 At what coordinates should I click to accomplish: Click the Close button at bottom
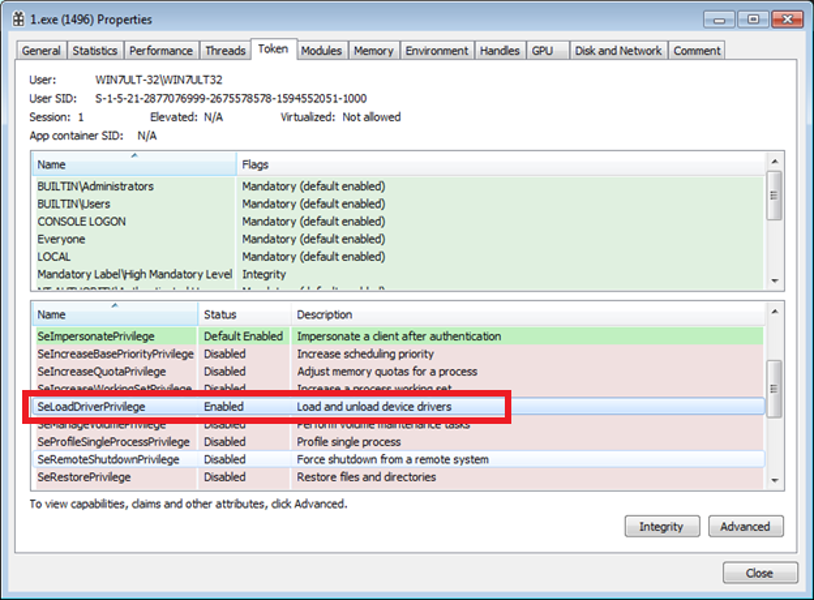click(760, 573)
